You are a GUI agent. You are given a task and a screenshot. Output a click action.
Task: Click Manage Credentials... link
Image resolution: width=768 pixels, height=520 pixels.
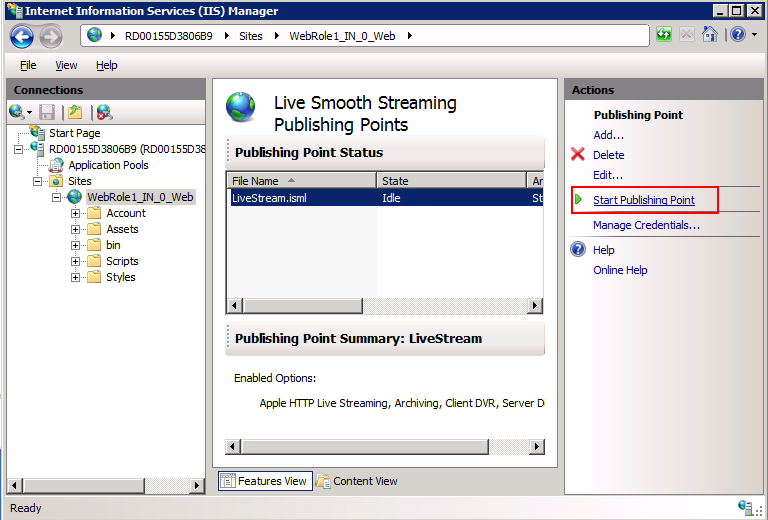point(646,225)
